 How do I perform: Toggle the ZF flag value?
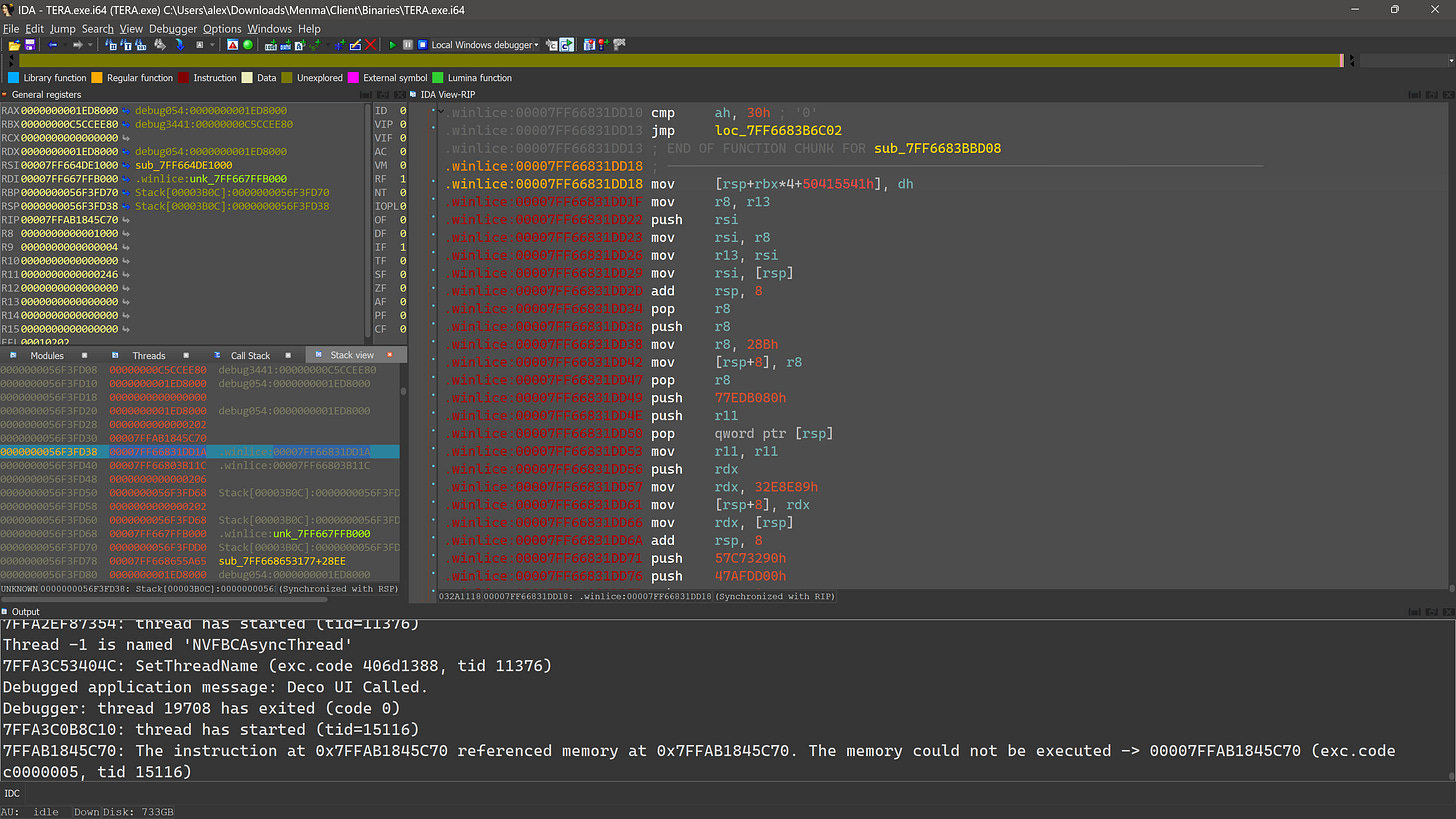[403, 288]
